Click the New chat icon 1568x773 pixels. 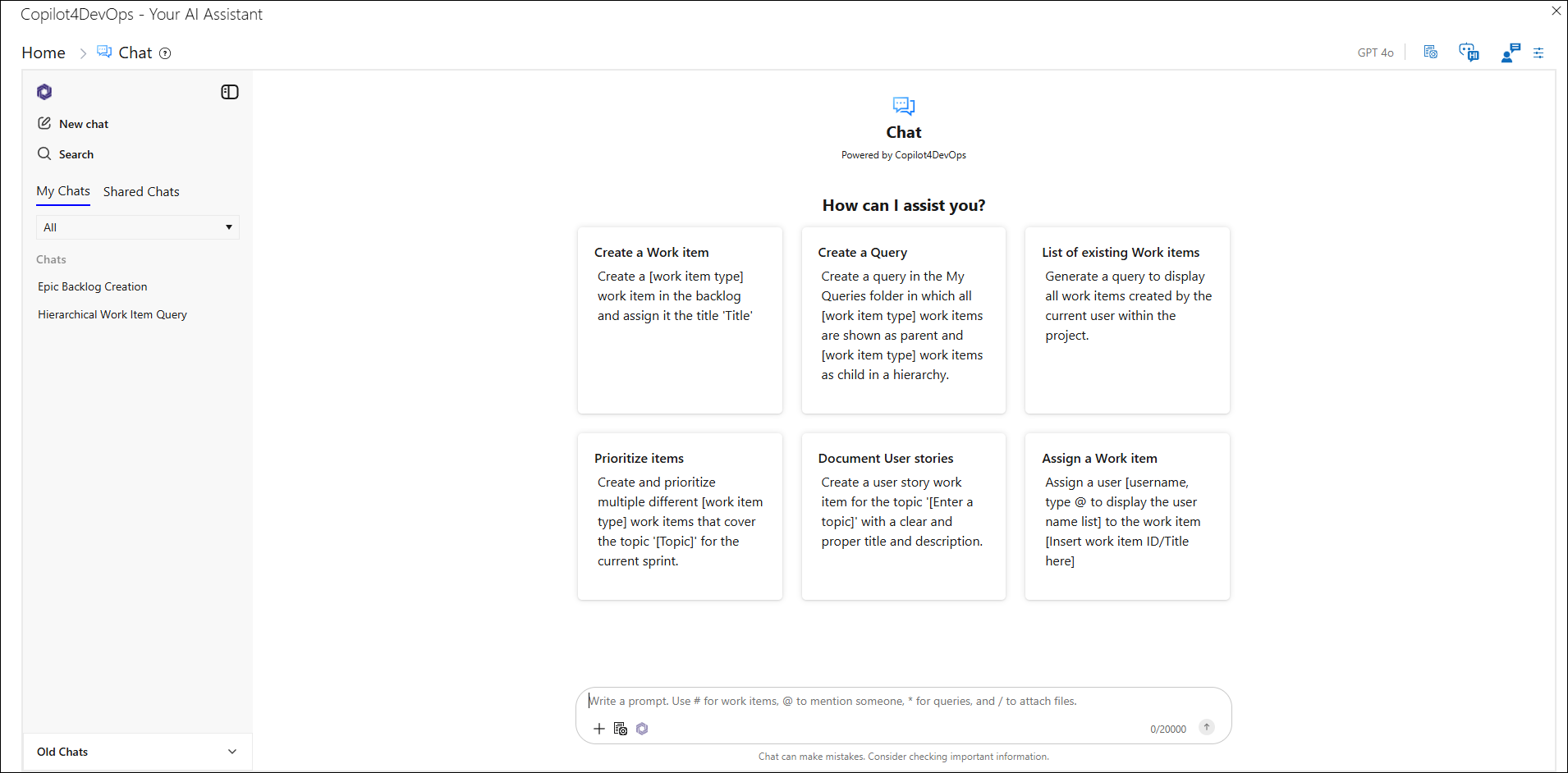coord(44,123)
